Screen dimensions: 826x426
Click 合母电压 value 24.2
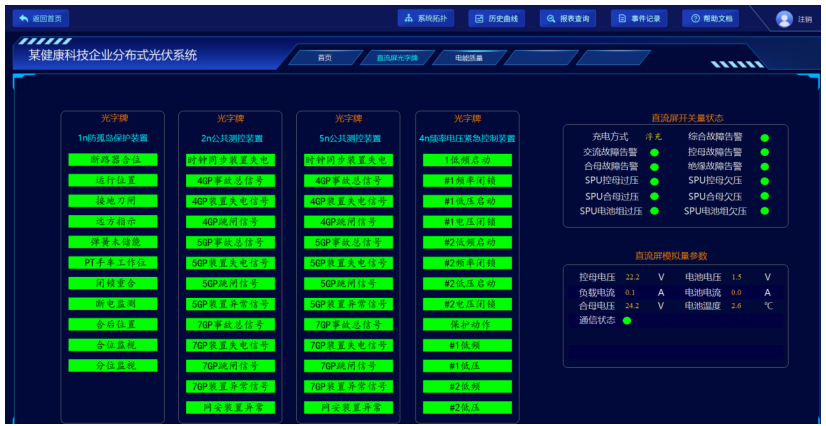pyautogui.click(x=632, y=305)
